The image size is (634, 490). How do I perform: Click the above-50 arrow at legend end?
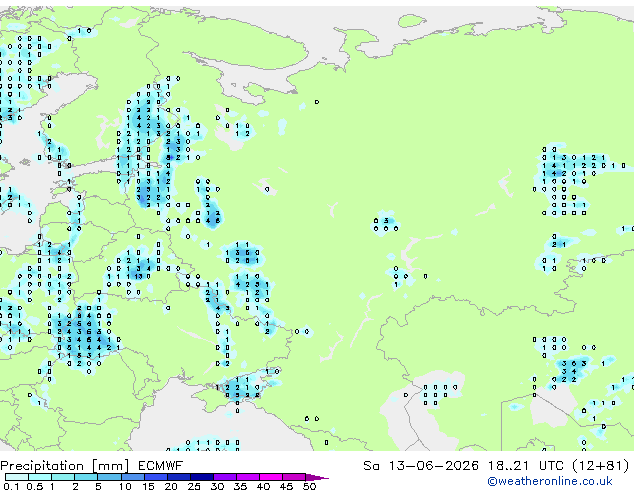pyautogui.click(x=317, y=477)
